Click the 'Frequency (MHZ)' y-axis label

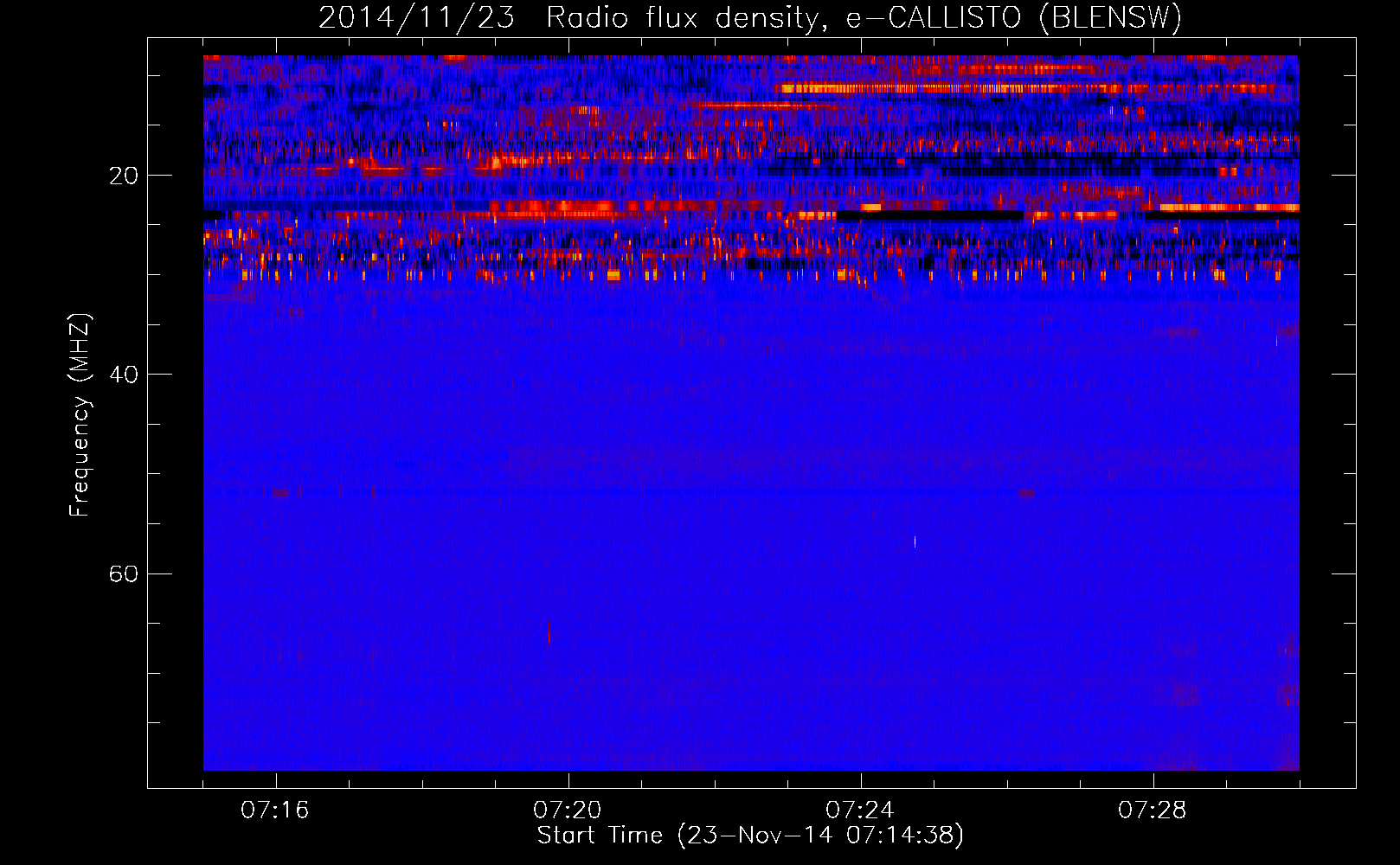80,415
